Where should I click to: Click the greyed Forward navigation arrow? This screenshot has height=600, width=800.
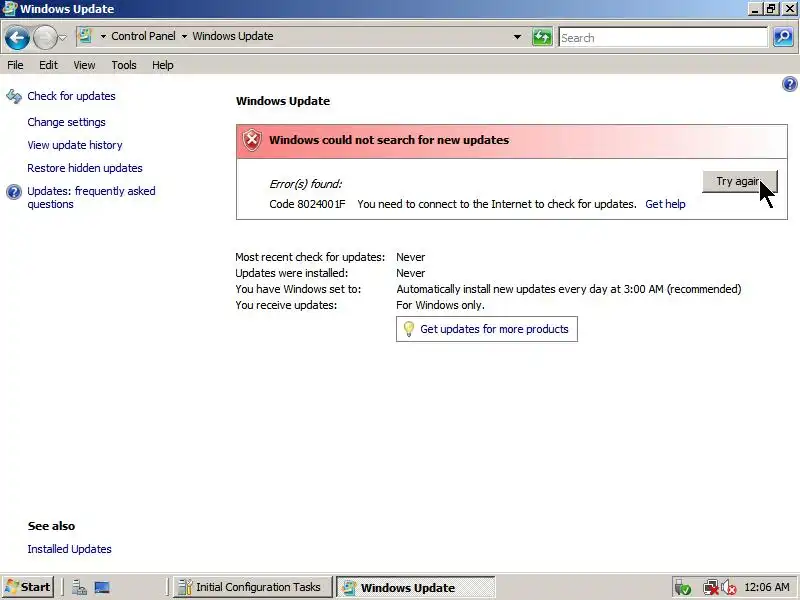[44, 37]
